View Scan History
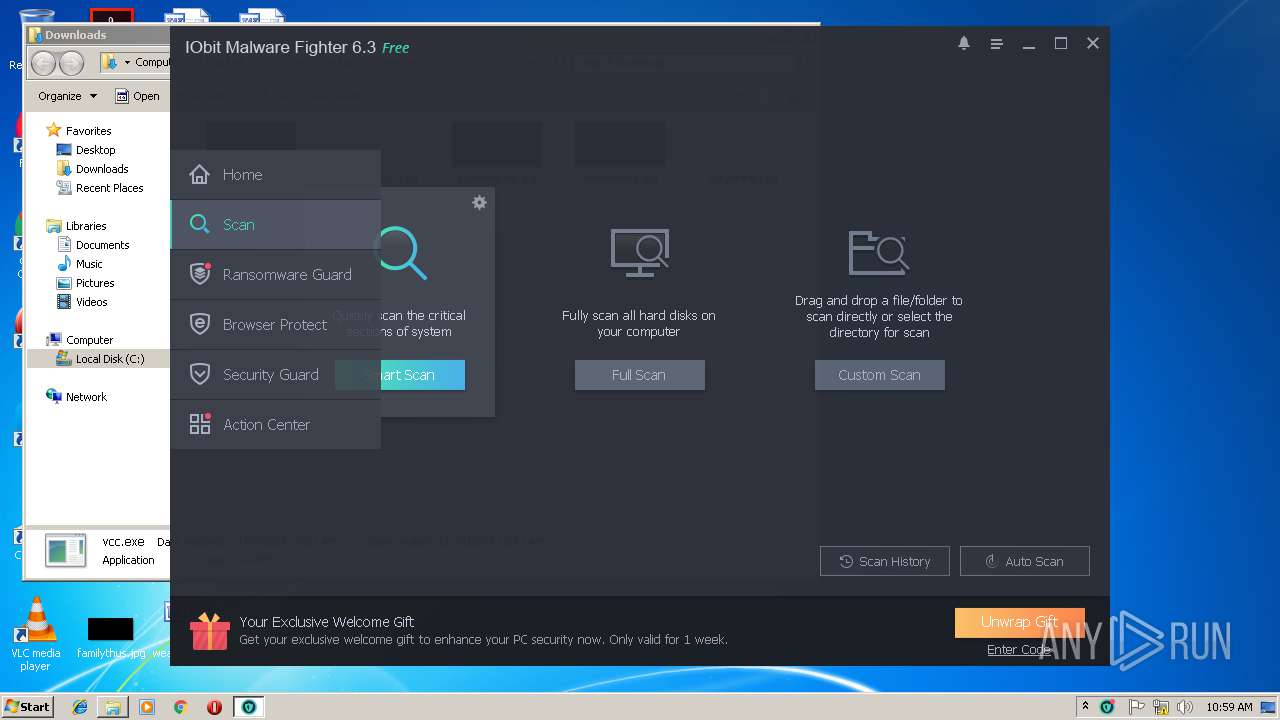Viewport: 1280px width, 720px height. point(884,561)
